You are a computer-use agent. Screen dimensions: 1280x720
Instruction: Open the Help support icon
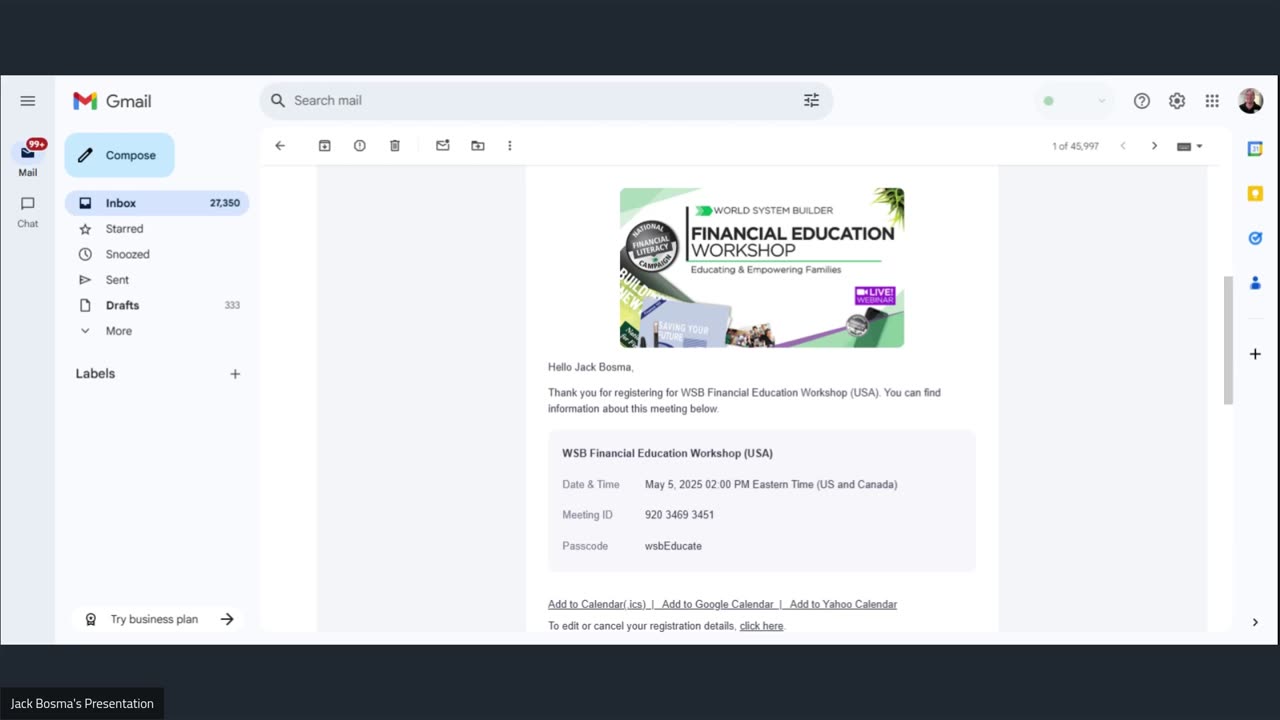point(1142,101)
